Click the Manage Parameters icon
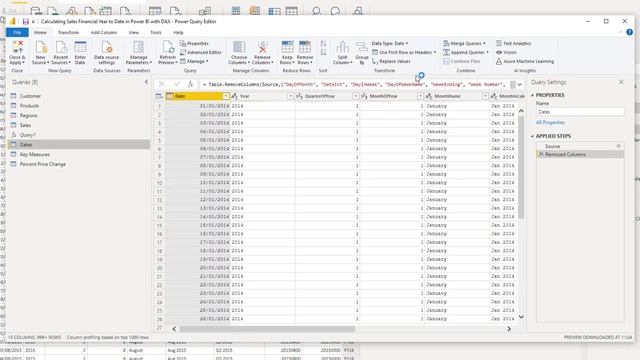The image size is (640, 360). (138, 47)
